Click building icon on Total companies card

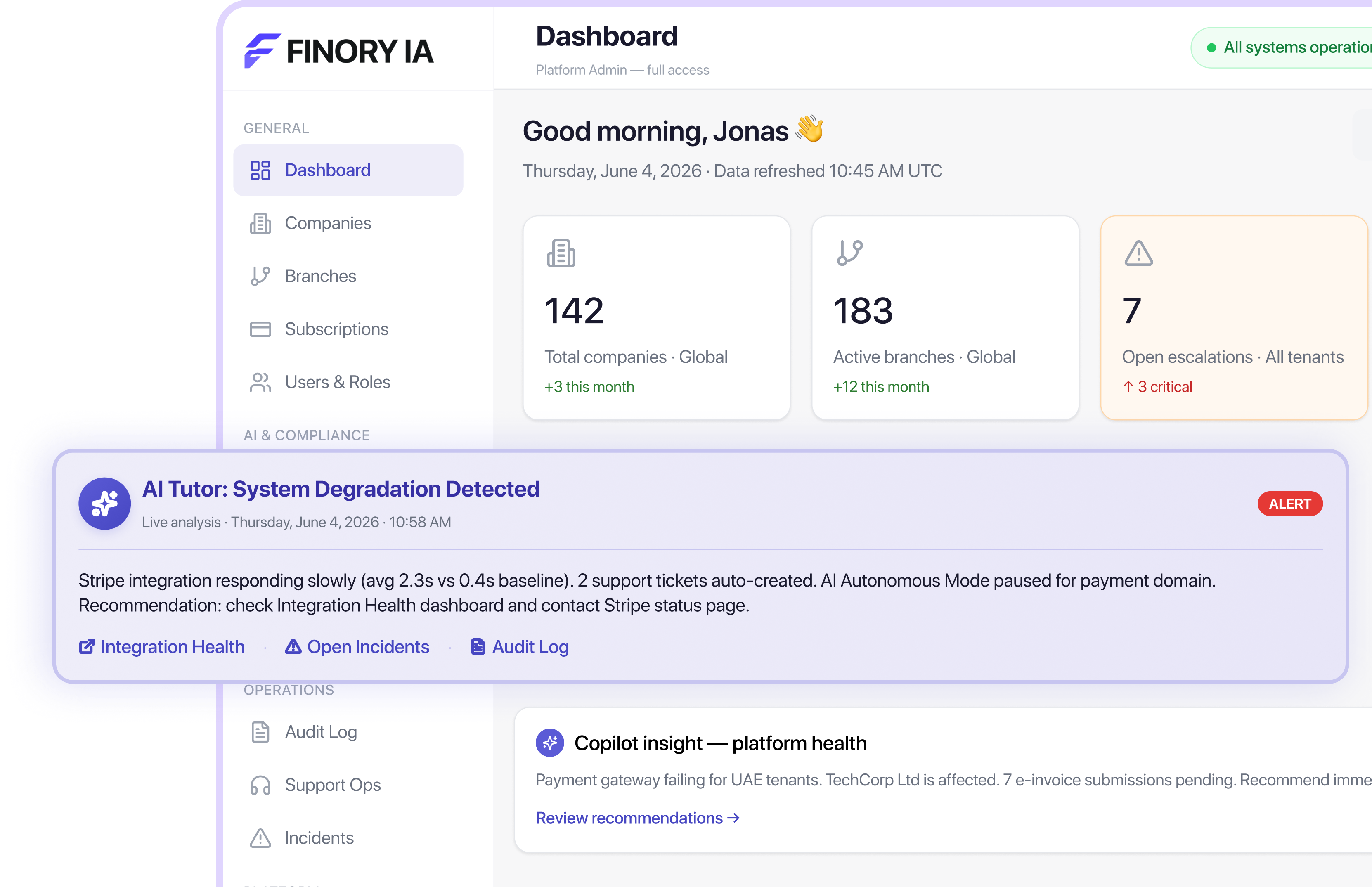point(561,253)
